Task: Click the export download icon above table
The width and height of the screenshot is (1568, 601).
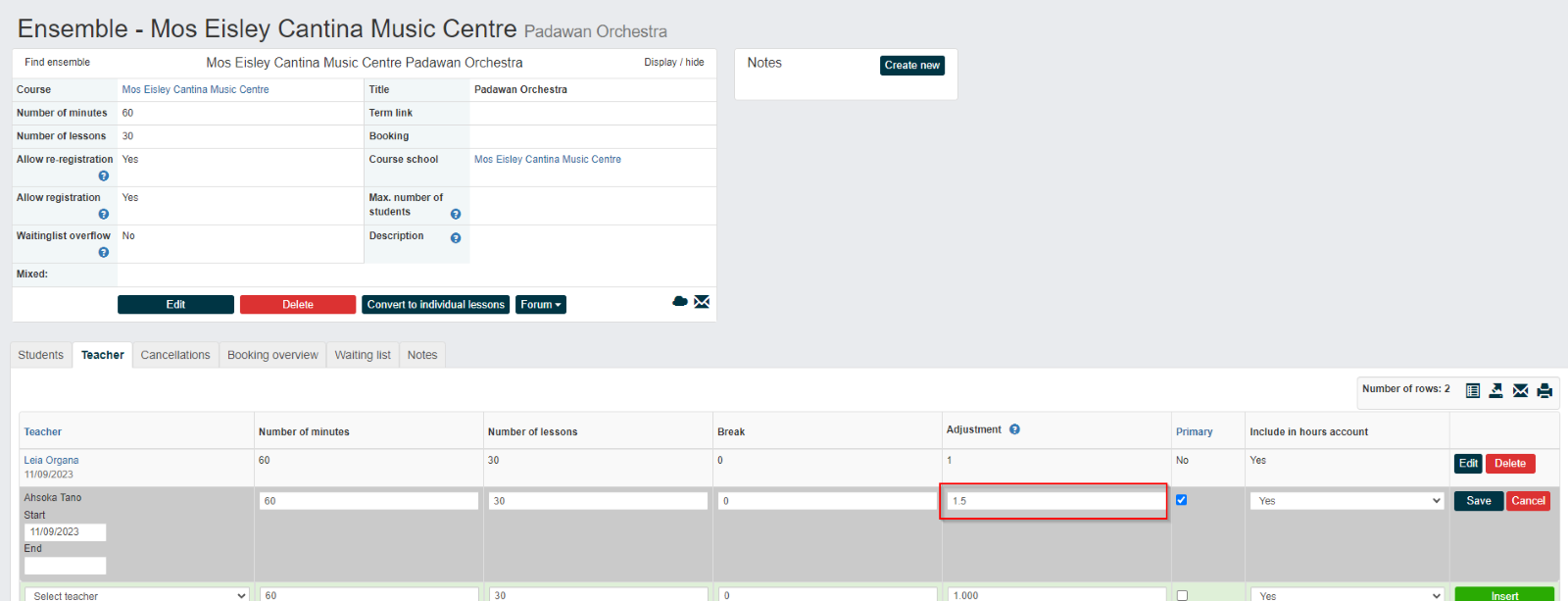Action: tap(1495, 390)
